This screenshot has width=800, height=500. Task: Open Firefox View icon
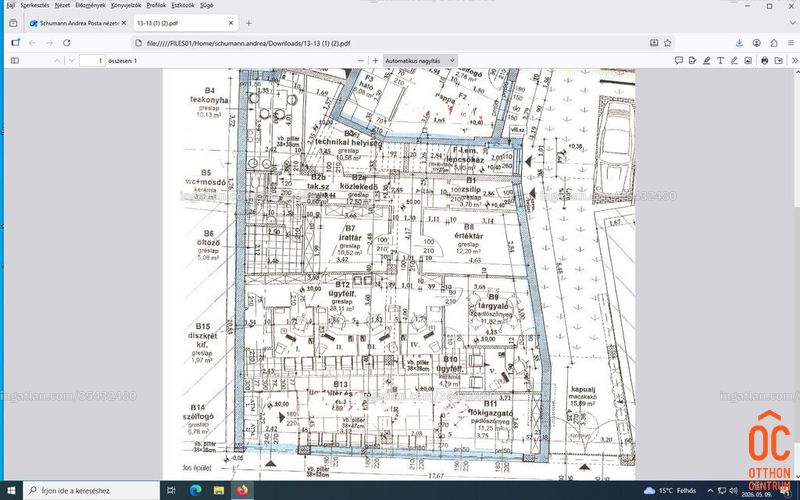pyautogui.click(x=13, y=23)
